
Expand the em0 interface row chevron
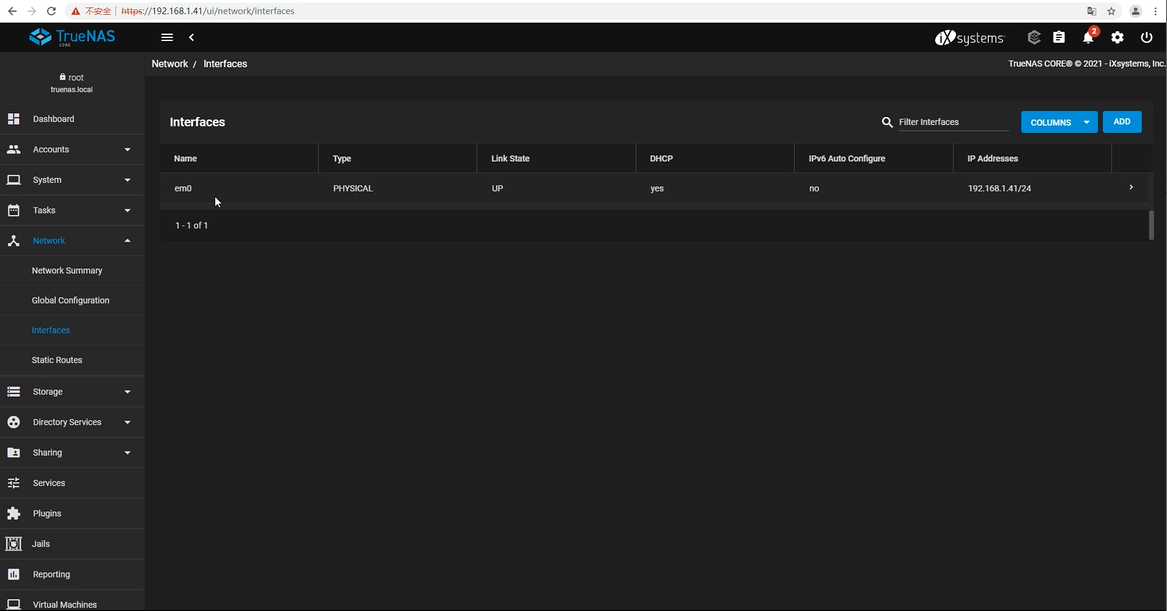coord(1131,188)
